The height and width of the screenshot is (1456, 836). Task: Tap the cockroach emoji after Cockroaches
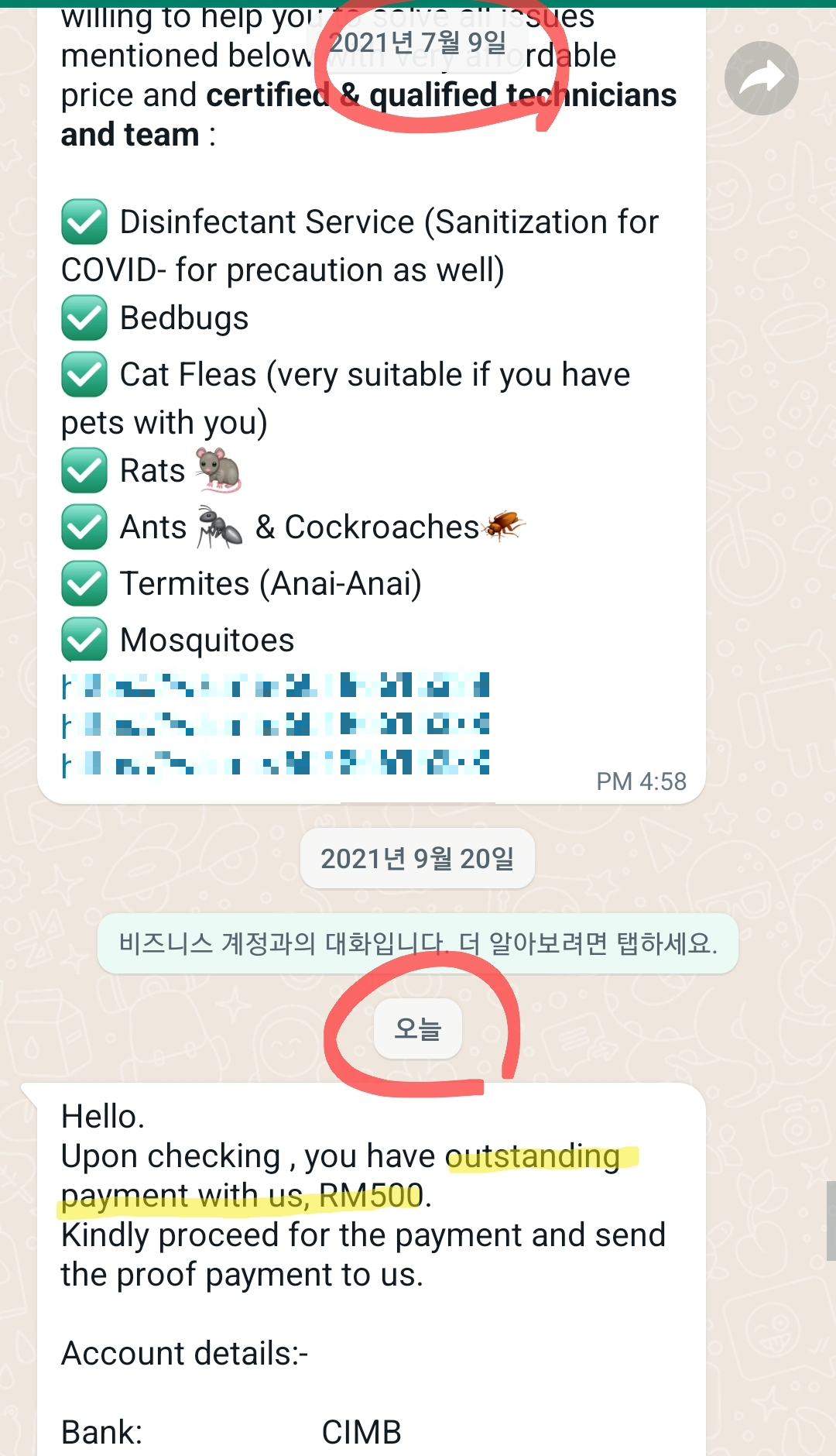click(x=503, y=526)
